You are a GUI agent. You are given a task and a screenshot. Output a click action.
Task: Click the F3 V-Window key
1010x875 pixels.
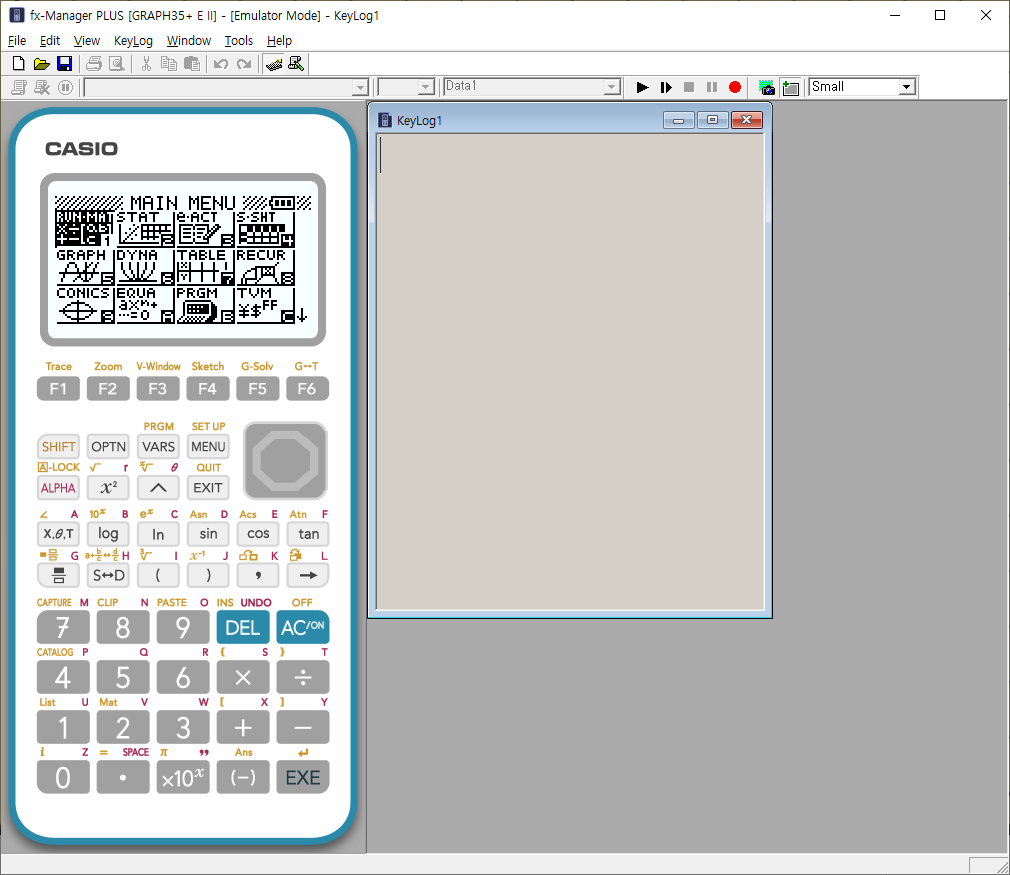[x=158, y=389]
